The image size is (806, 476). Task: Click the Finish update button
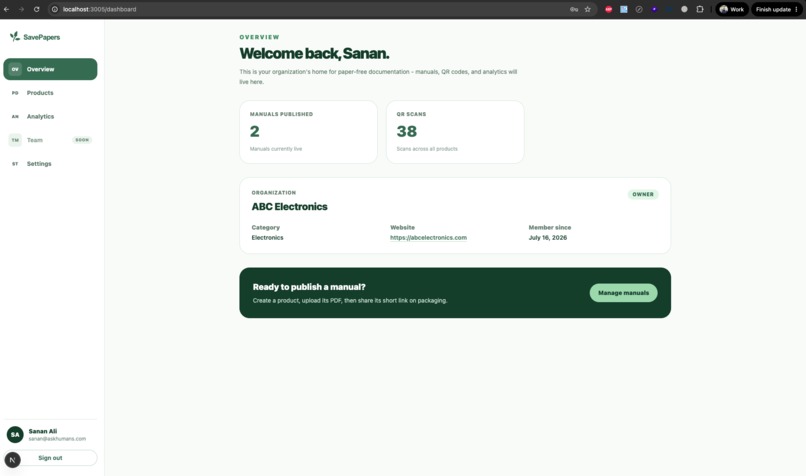[777, 9]
